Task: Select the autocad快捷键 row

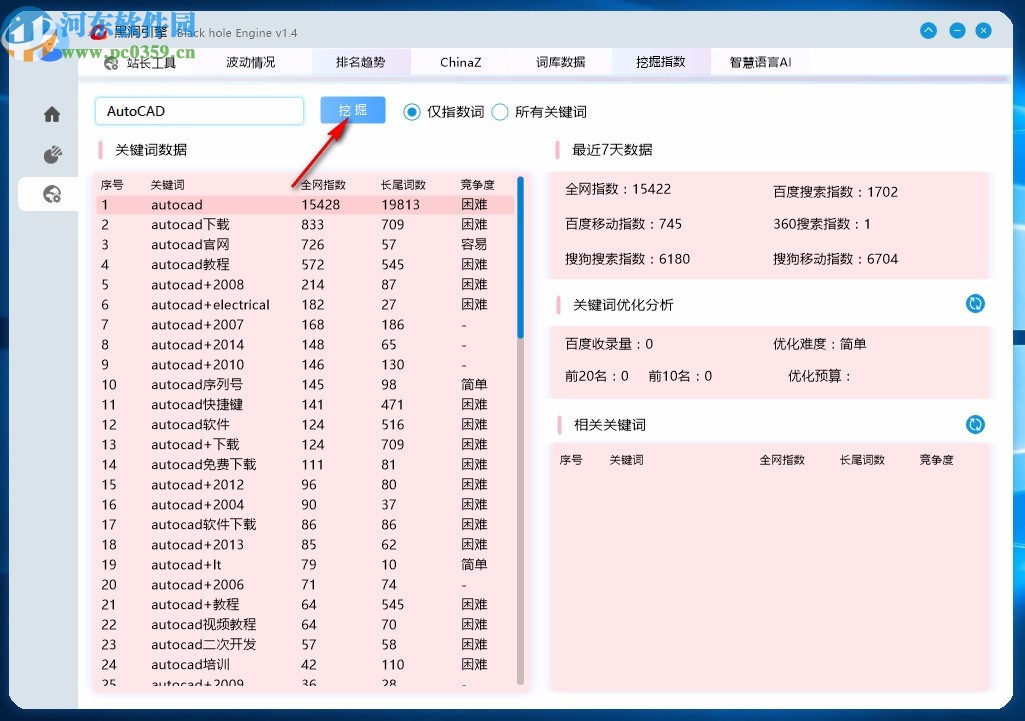Action: [x=306, y=405]
